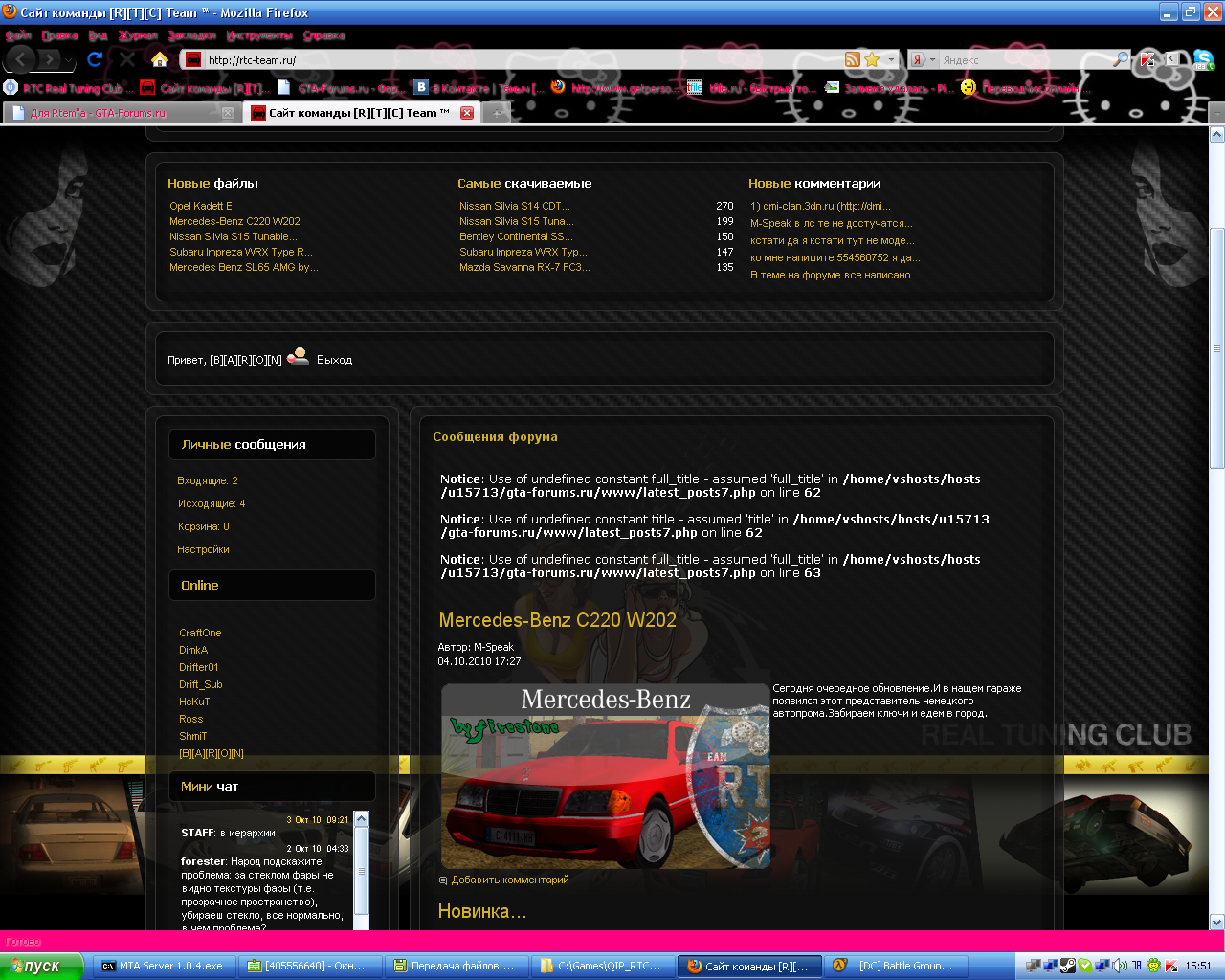The height and width of the screenshot is (980, 1225).
Task: Open the back/forward history dropdown arrow
Action: point(70,60)
